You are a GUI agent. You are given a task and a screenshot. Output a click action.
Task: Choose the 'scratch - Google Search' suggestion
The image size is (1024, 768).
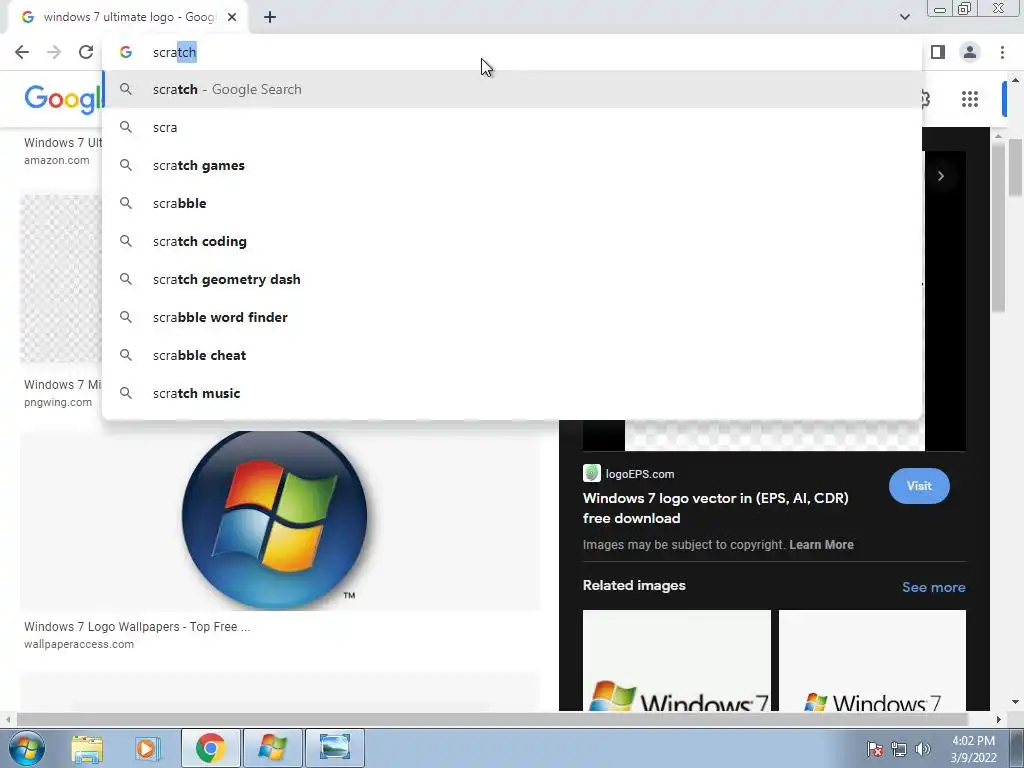[512, 89]
